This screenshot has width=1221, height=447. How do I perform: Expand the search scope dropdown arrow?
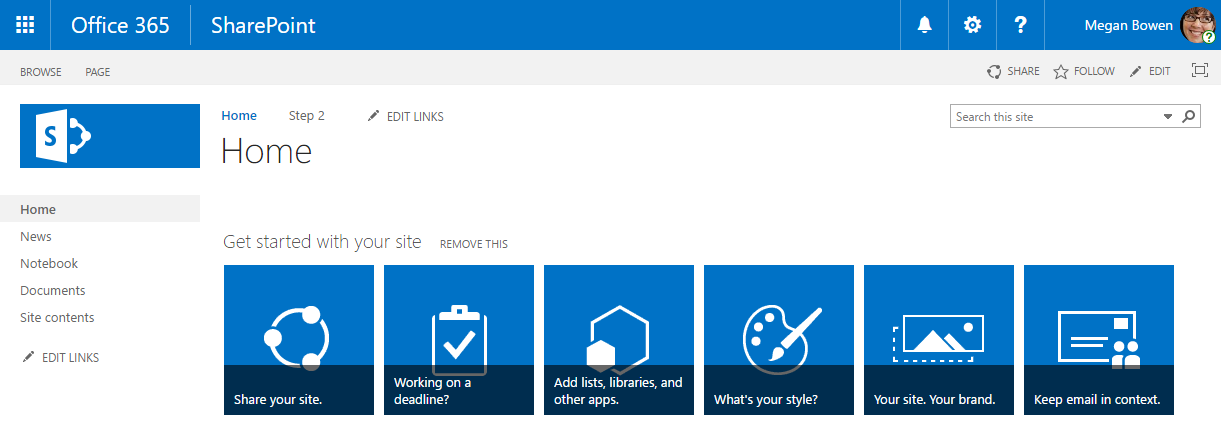click(1167, 117)
